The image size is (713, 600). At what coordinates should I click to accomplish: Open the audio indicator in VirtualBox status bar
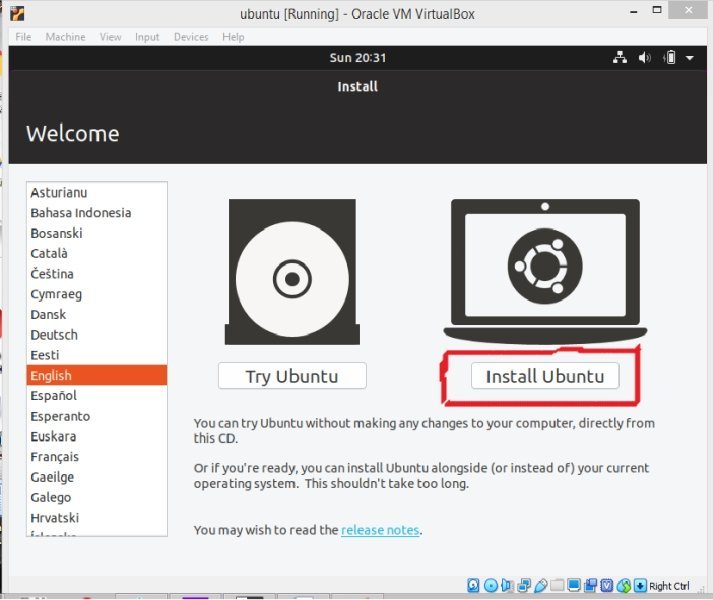(507, 585)
